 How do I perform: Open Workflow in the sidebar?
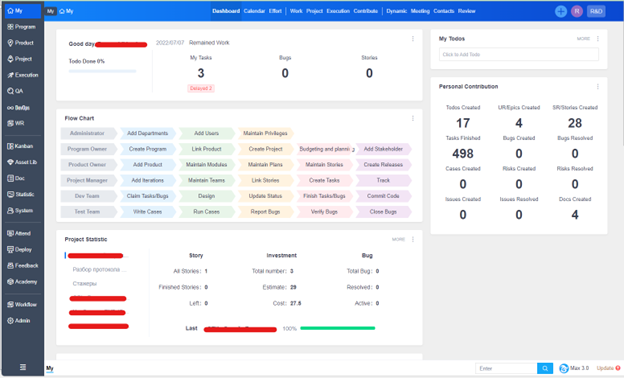click(x=22, y=304)
